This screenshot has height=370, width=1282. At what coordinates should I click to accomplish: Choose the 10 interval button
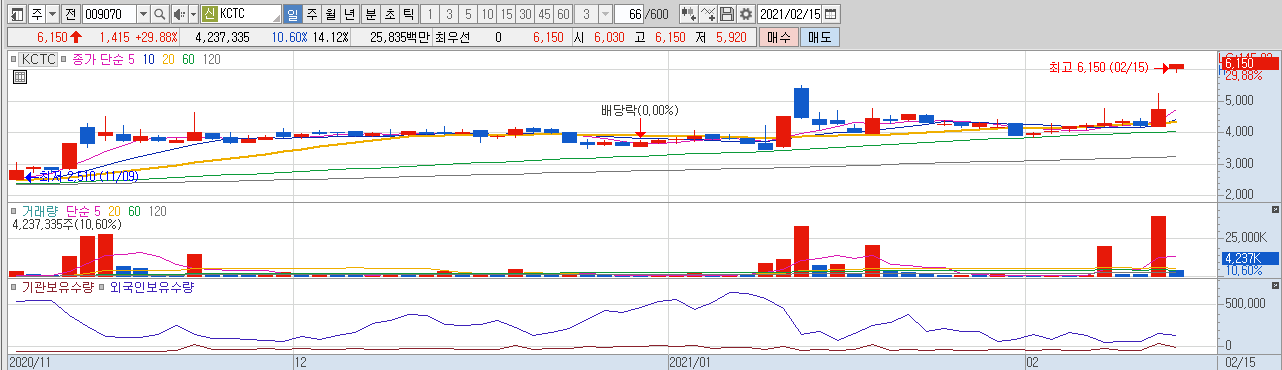click(486, 14)
